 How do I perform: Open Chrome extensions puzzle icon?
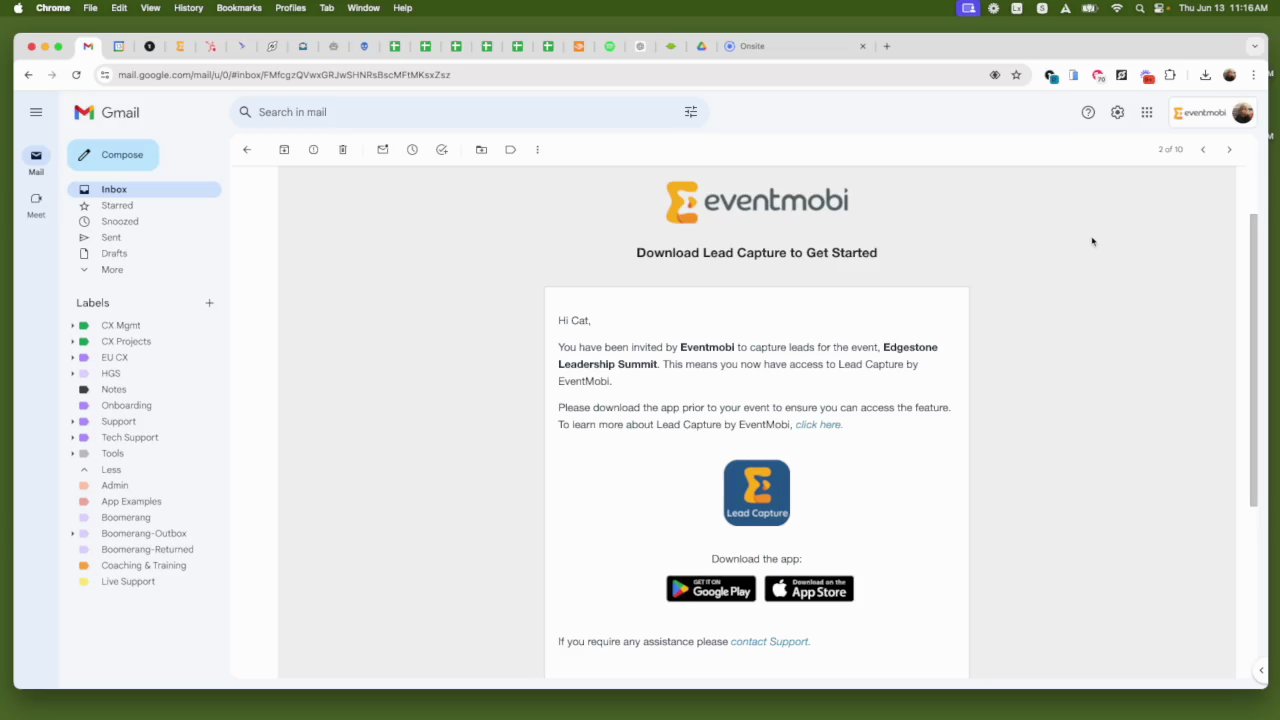click(x=1170, y=75)
